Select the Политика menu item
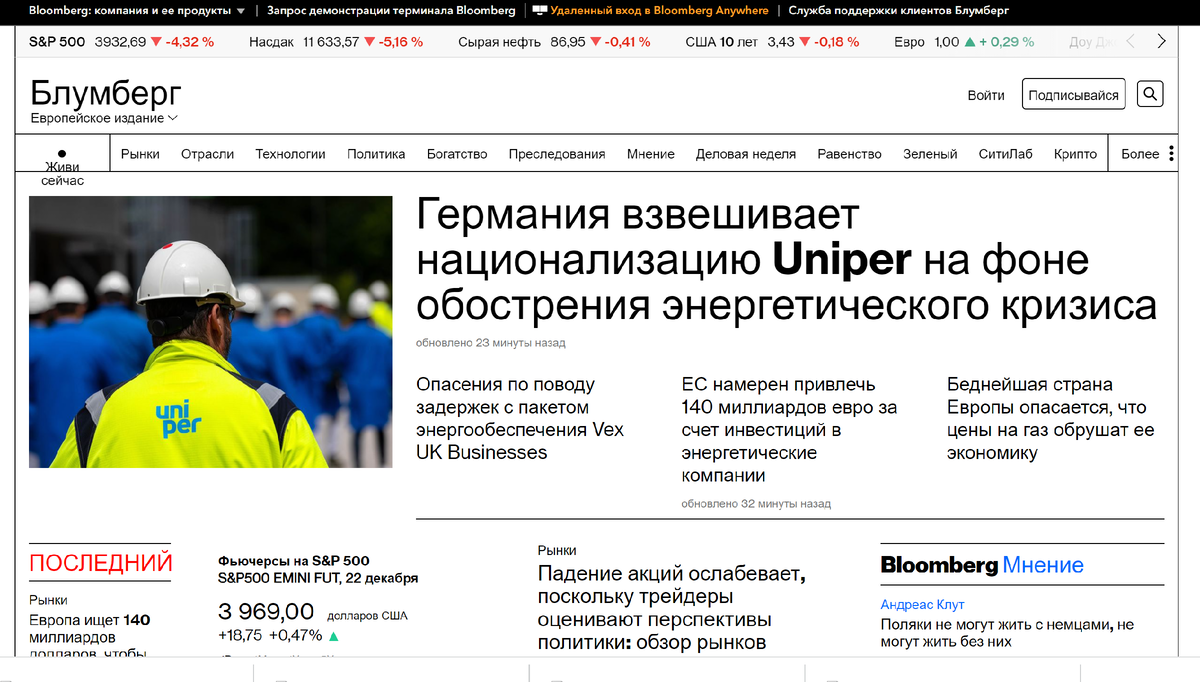This screenshot has height=682, width=1200. click(x=376, y=154)
